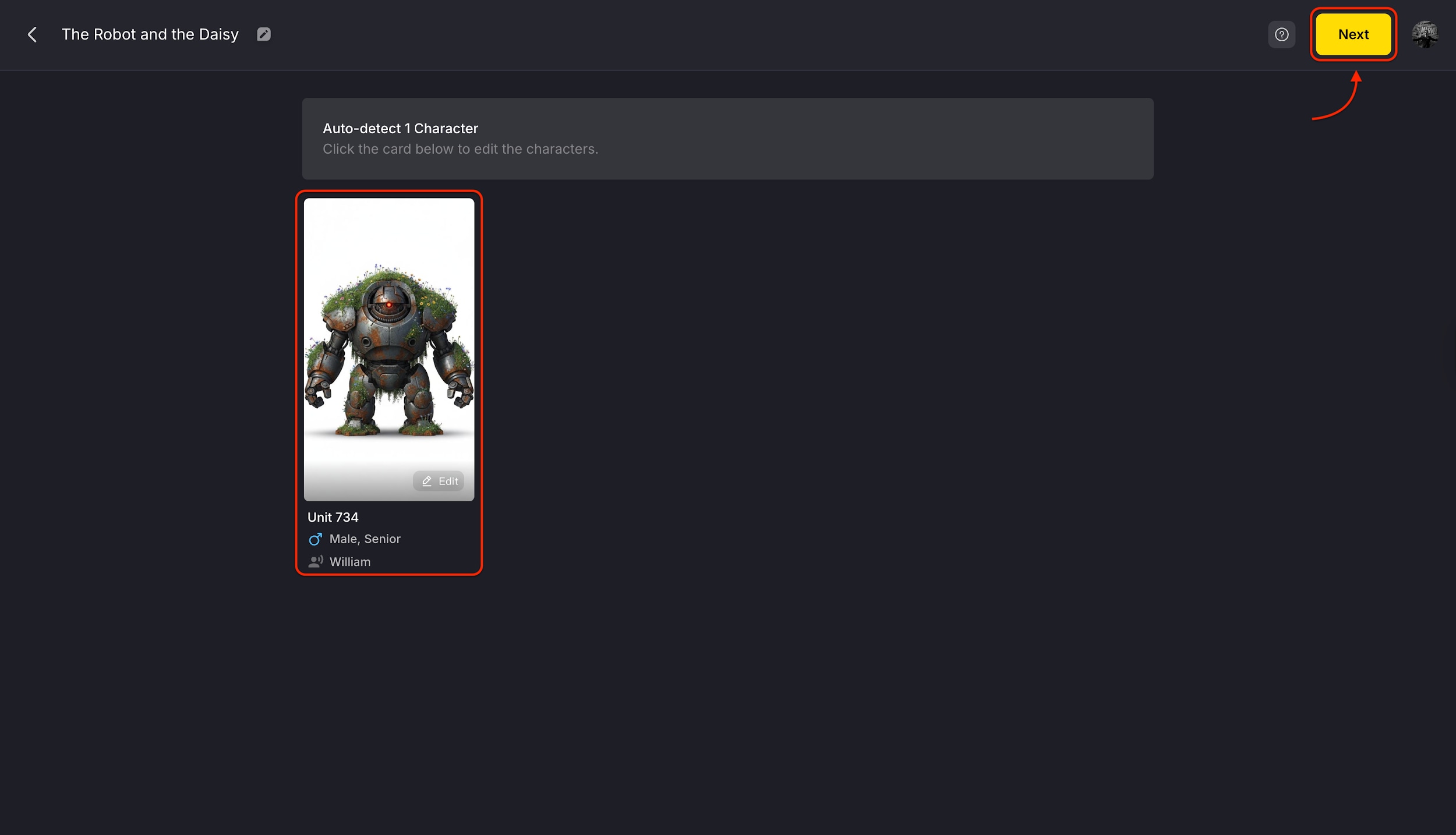Select the voice speaker icon beside William
This screenshot has height=835, width=1456.
click(x=316, y=561)
